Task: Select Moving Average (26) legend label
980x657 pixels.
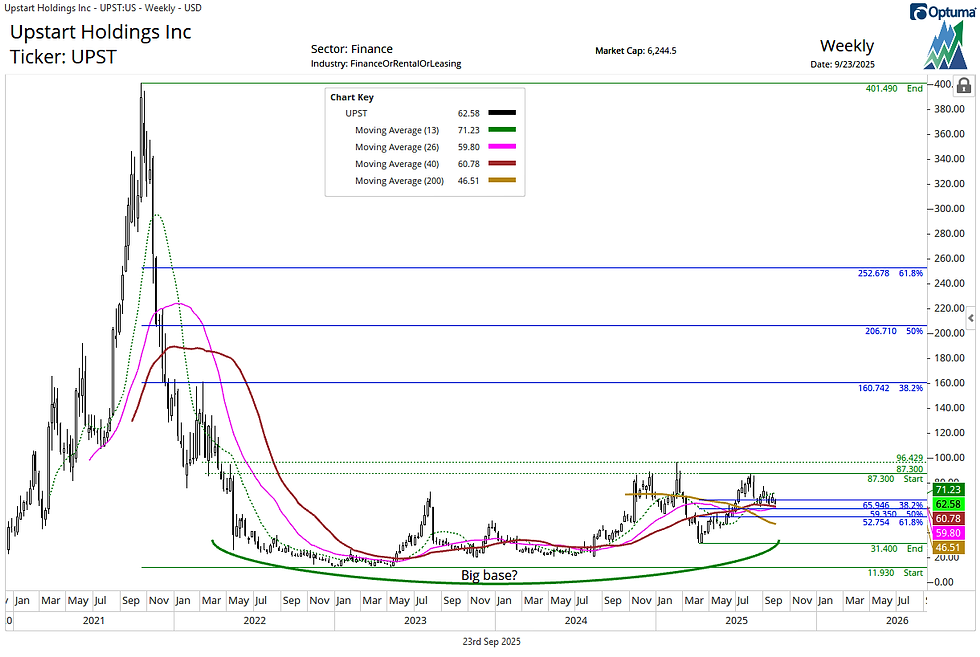Action: point(397,147)
